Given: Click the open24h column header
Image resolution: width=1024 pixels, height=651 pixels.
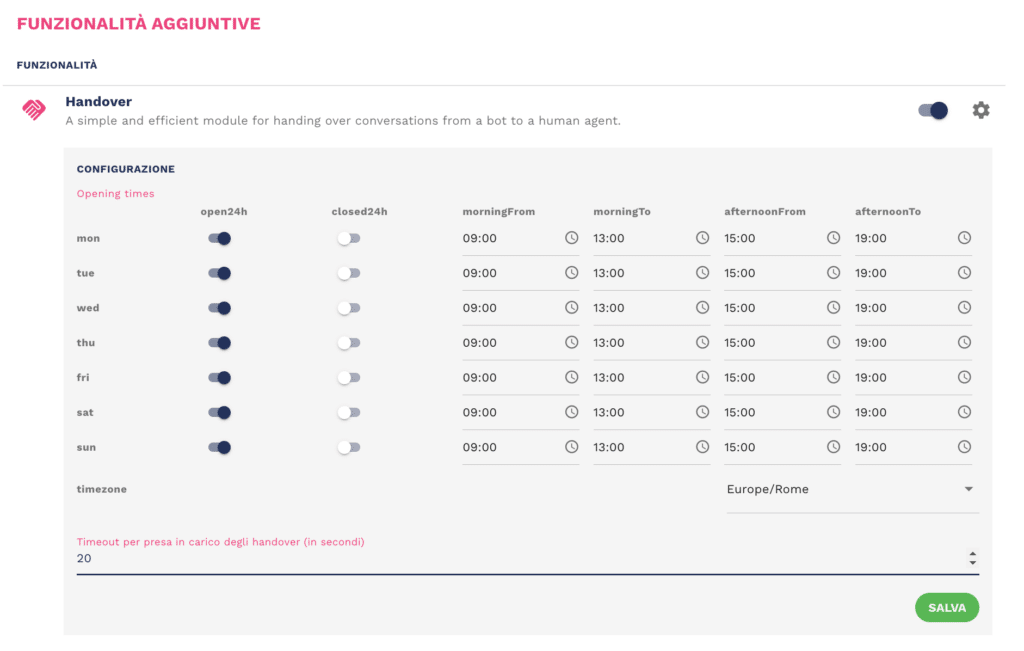Looking at the screenshot, I should coord(223,212).
